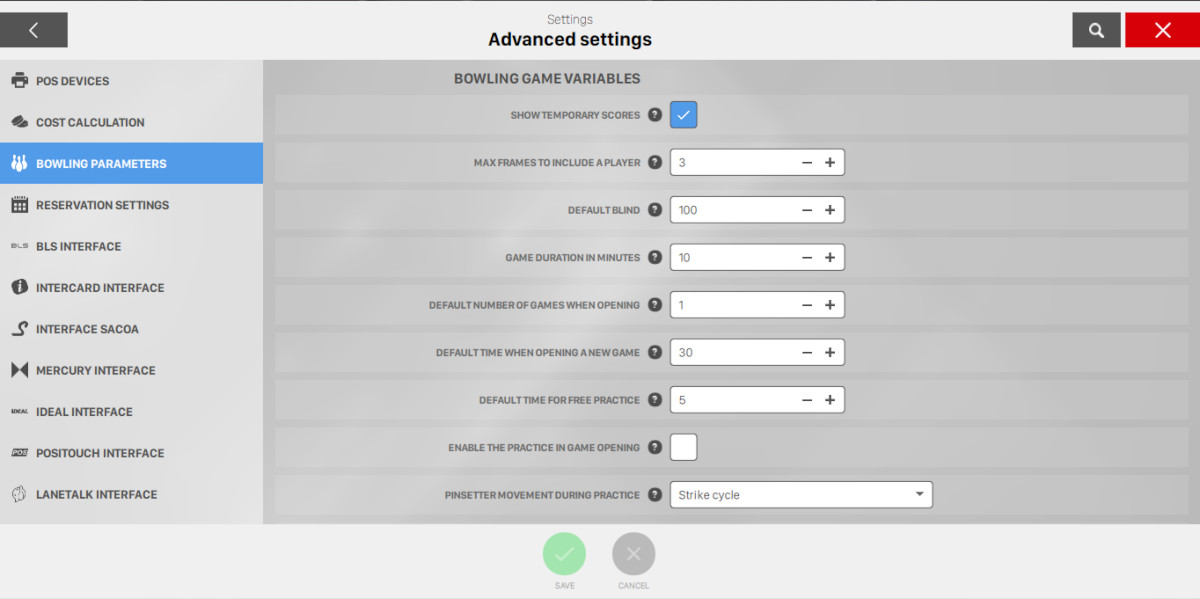
Task: Open Pinsetter Movement Strike cycle dropdown
Action: click(800, 495)
